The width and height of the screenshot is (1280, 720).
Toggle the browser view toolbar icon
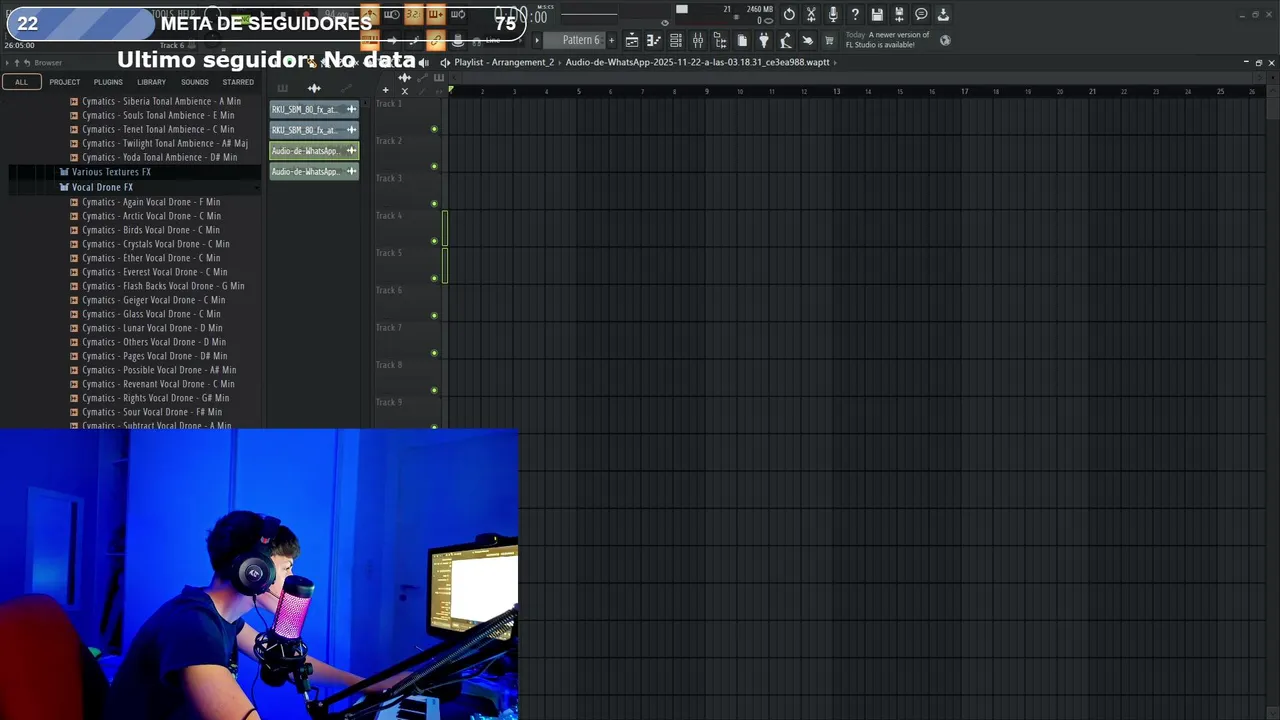[720, 40]
